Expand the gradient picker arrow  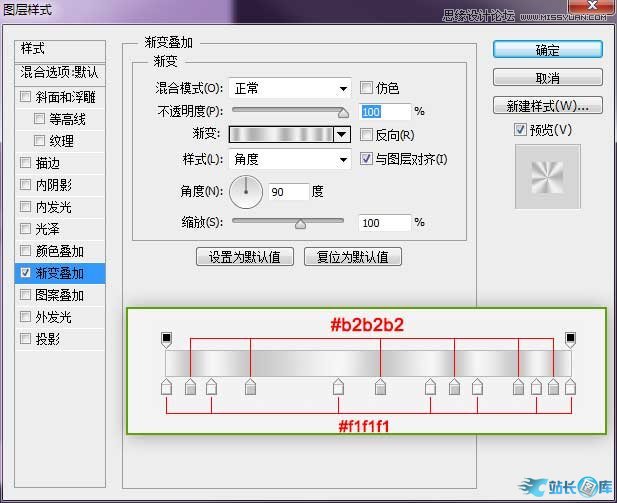coord(342,134)
